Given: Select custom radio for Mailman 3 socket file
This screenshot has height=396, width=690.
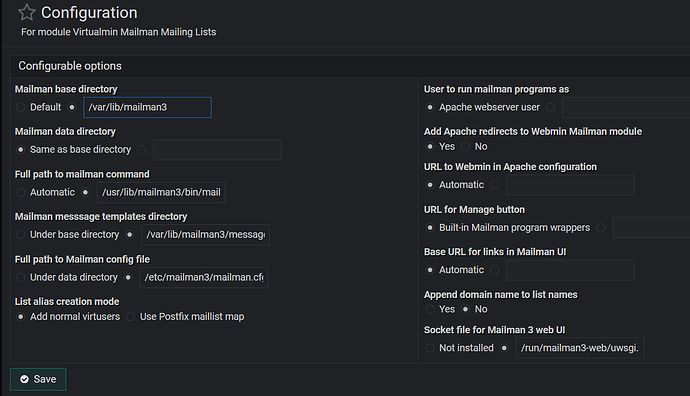Looking at the screenshot, I should pos(504,348).
